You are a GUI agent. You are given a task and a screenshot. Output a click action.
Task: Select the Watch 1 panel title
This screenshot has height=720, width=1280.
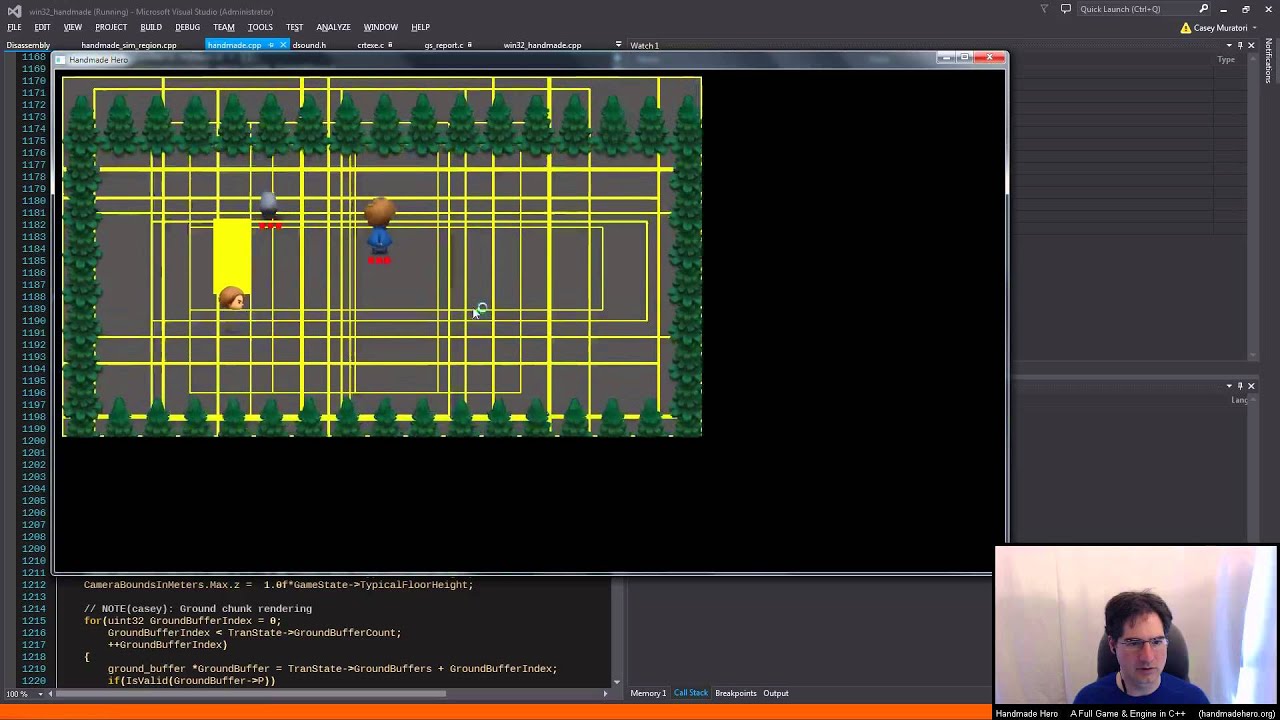pyautogui.click(x=644, y=45)
